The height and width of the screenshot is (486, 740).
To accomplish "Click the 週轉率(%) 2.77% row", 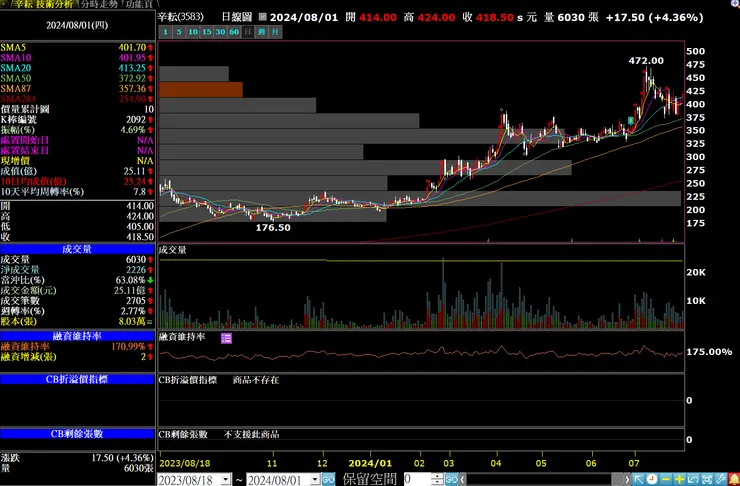I will coord(77,311).
